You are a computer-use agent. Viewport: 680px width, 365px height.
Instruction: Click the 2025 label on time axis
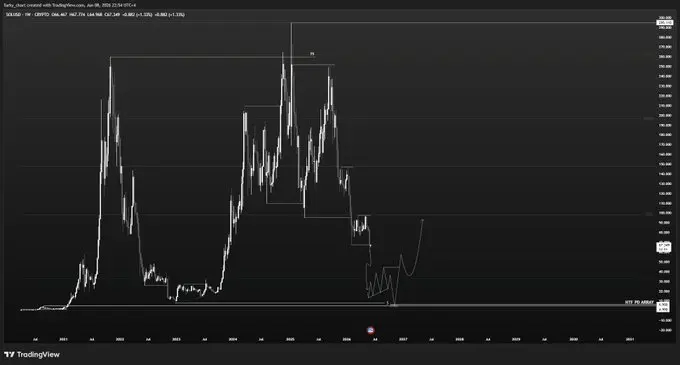(x=290, y=339)
